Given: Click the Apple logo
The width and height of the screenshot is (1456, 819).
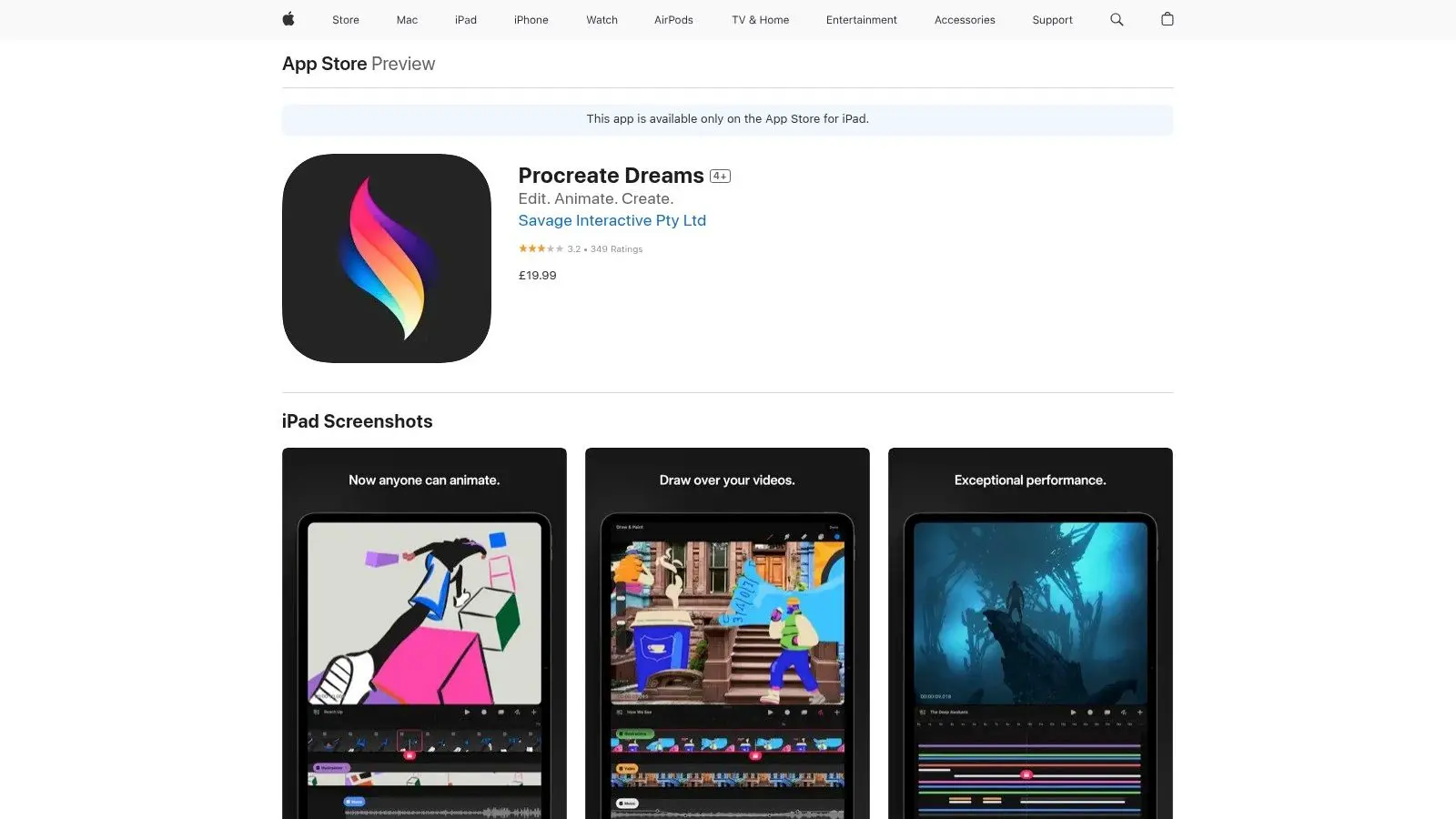Looking at the screenshot, I should [x=288, y=19].
